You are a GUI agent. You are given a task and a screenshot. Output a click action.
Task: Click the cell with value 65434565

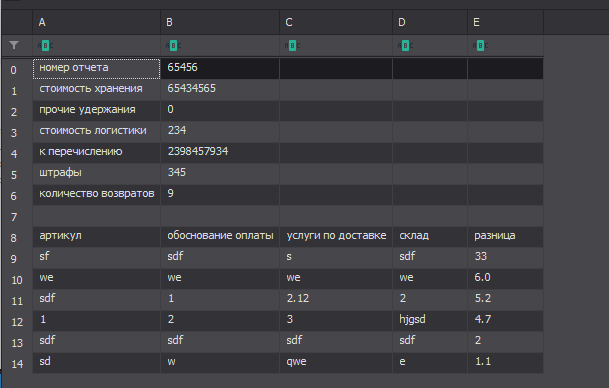[220, 90]
